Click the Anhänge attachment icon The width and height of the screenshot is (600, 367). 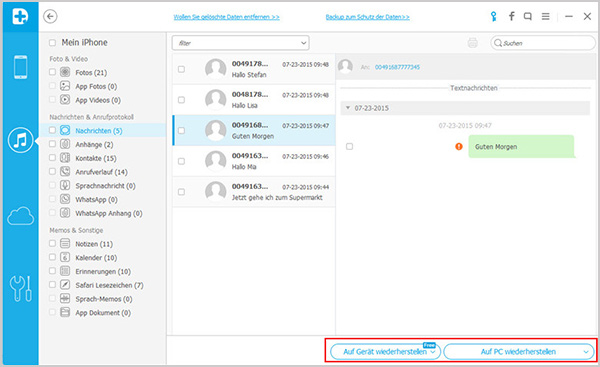65,144
